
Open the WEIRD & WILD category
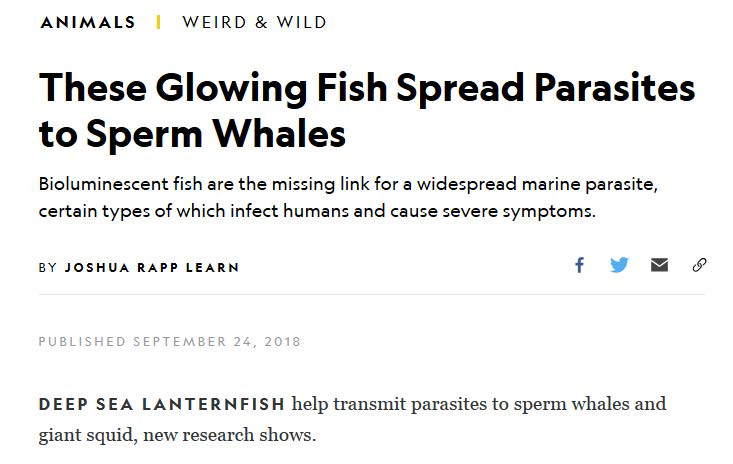255,22
